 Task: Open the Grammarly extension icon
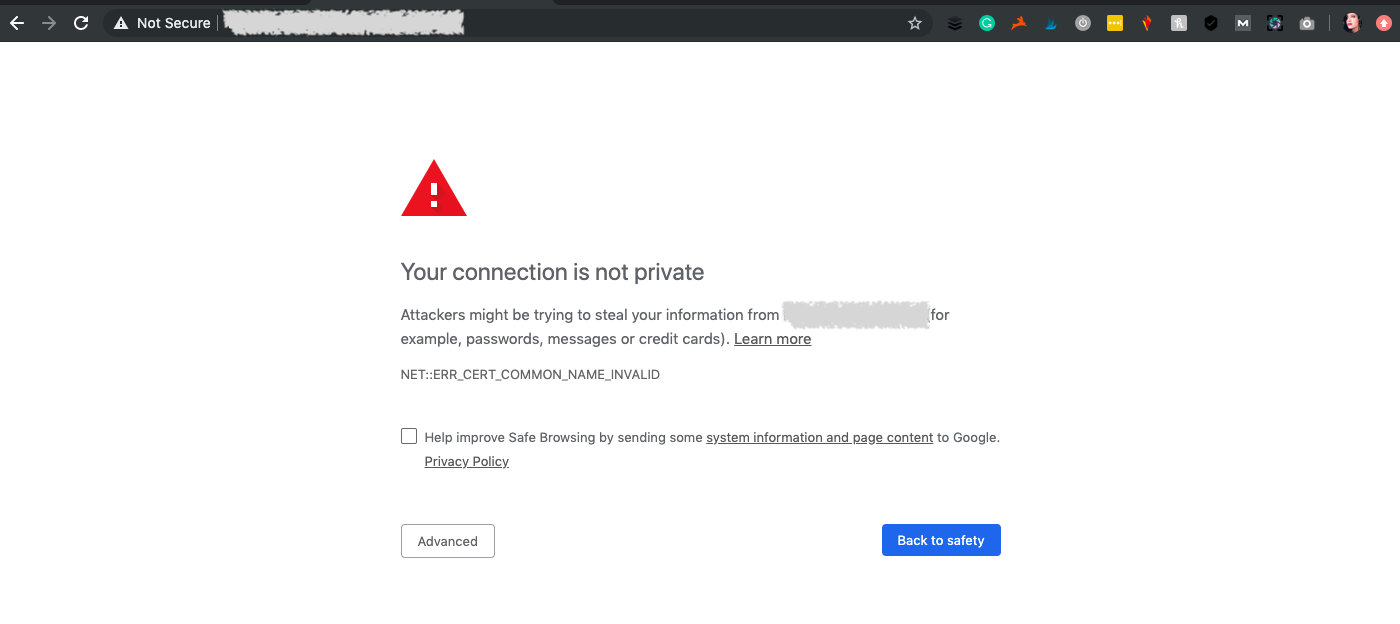(987, 23)
